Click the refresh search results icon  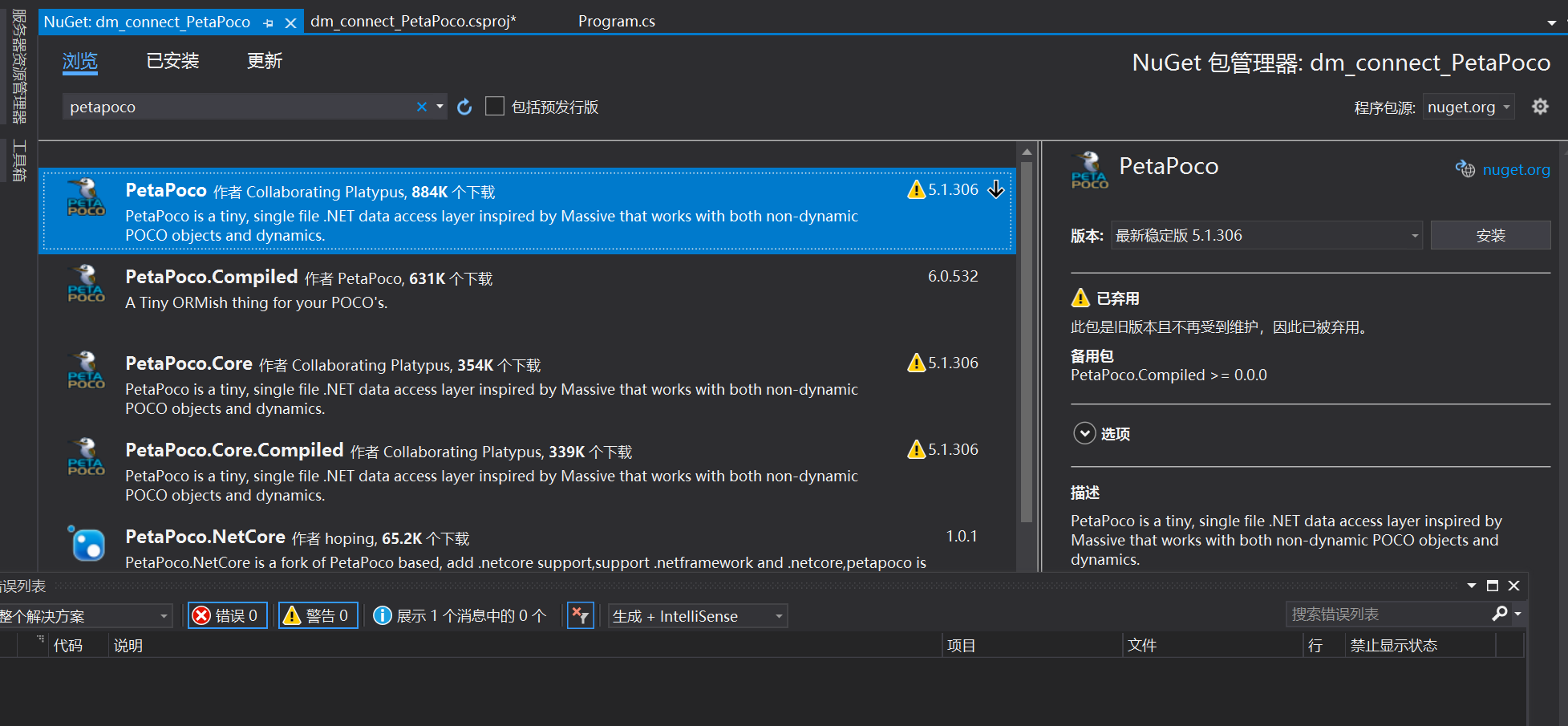click(464, 107)
